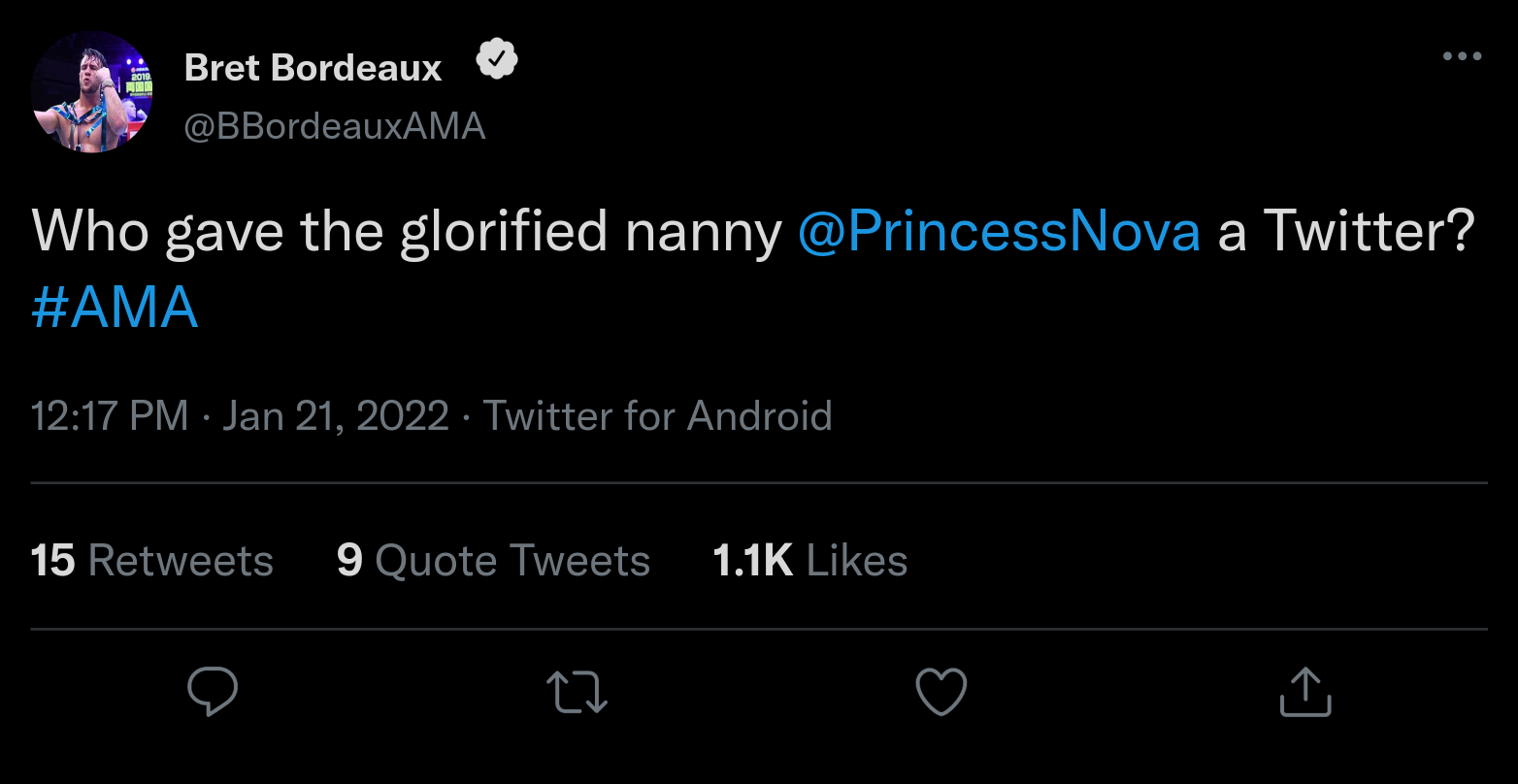The height and width of the screenshot is (784, 1518).
Task: Show the 9 Quote Tweets
Action: 493,561
